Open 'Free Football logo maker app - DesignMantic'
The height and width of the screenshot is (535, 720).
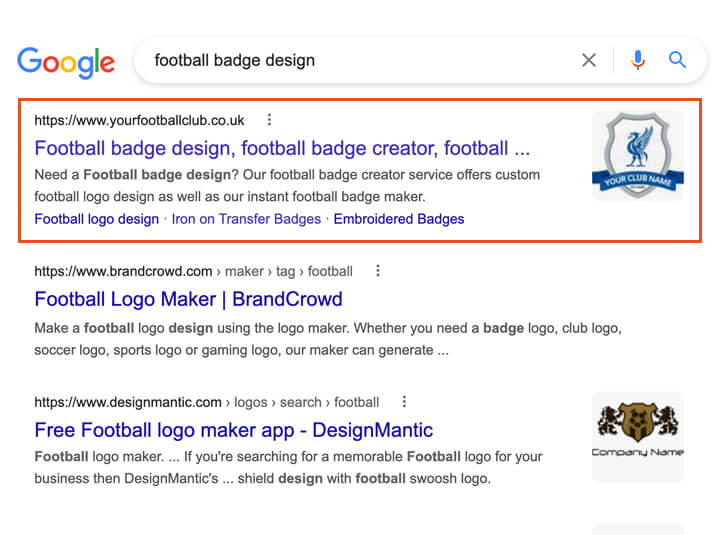click(x=234, y=430)
